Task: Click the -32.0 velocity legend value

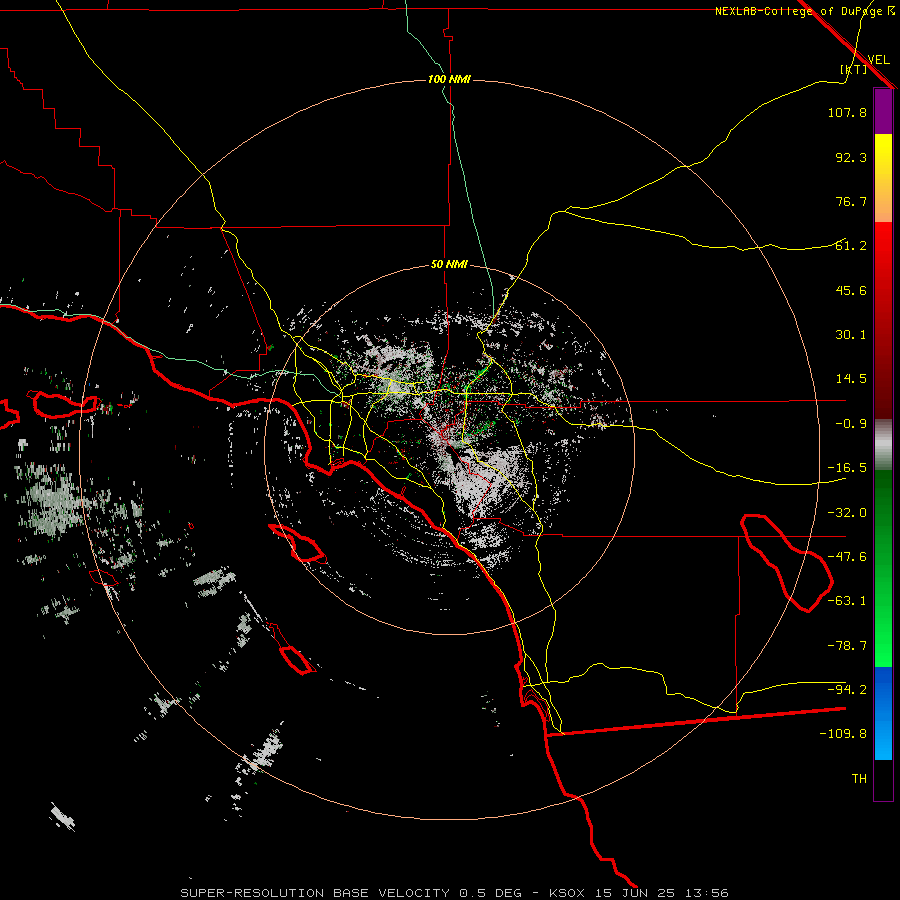Action: tap(847, 513)
